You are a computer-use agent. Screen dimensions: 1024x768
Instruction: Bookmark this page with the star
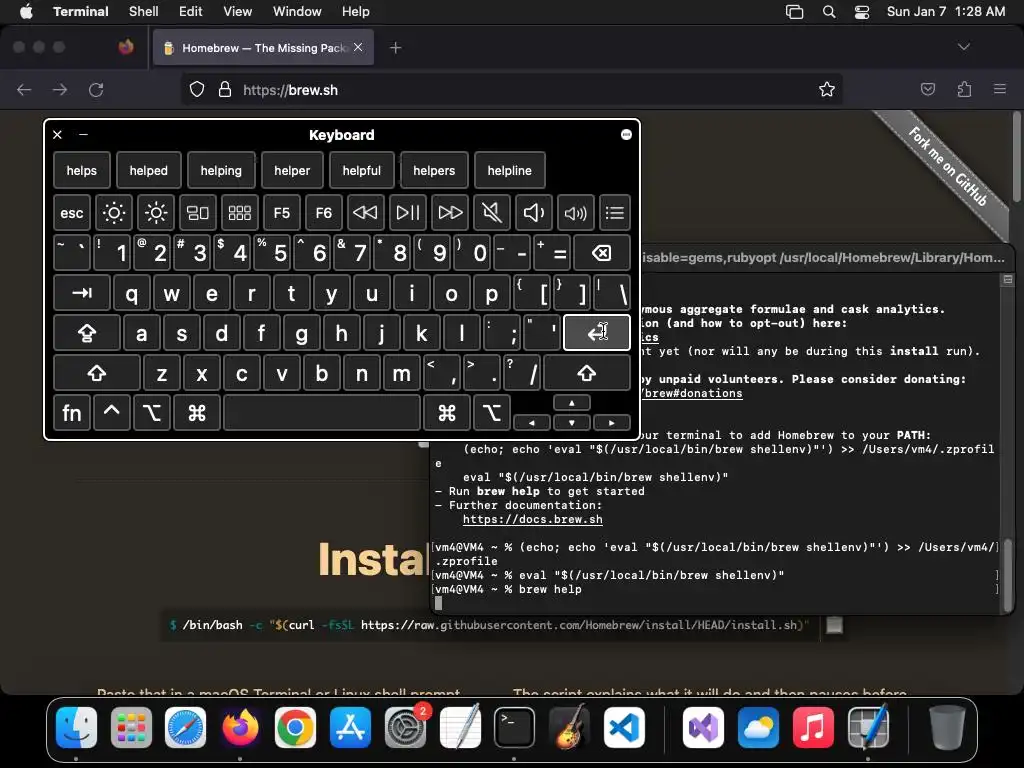(826, 89)
